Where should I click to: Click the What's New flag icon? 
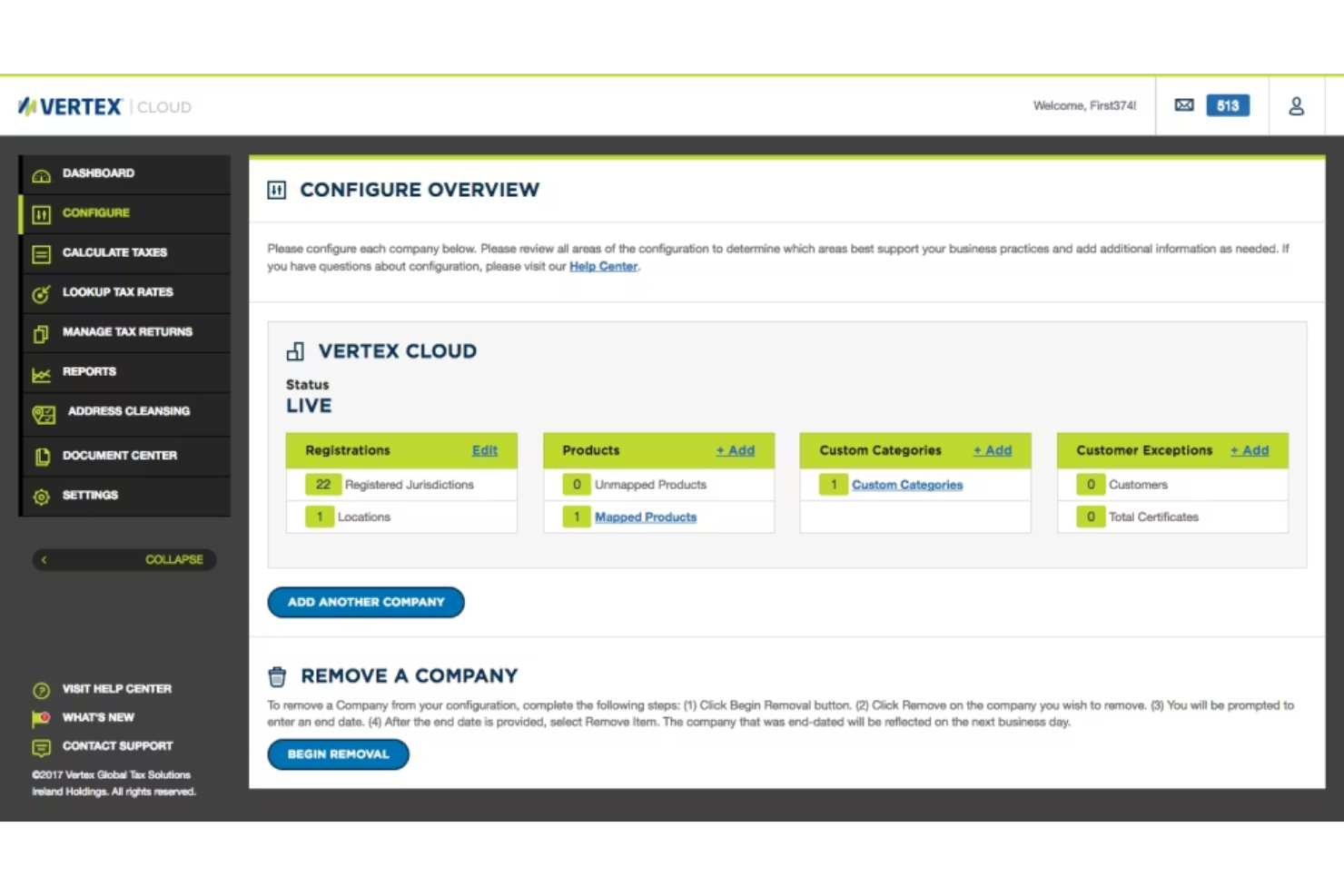click(x=41, y=718)
